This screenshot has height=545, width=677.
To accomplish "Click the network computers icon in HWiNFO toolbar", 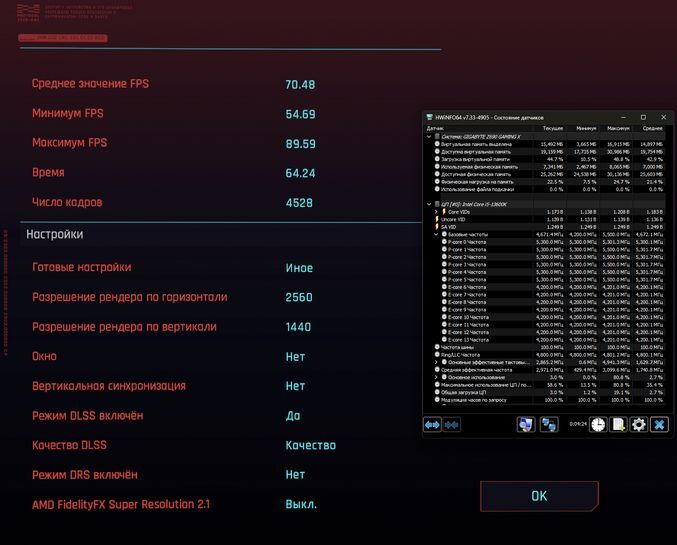I will pyautogui.click(x=548, y=424).
